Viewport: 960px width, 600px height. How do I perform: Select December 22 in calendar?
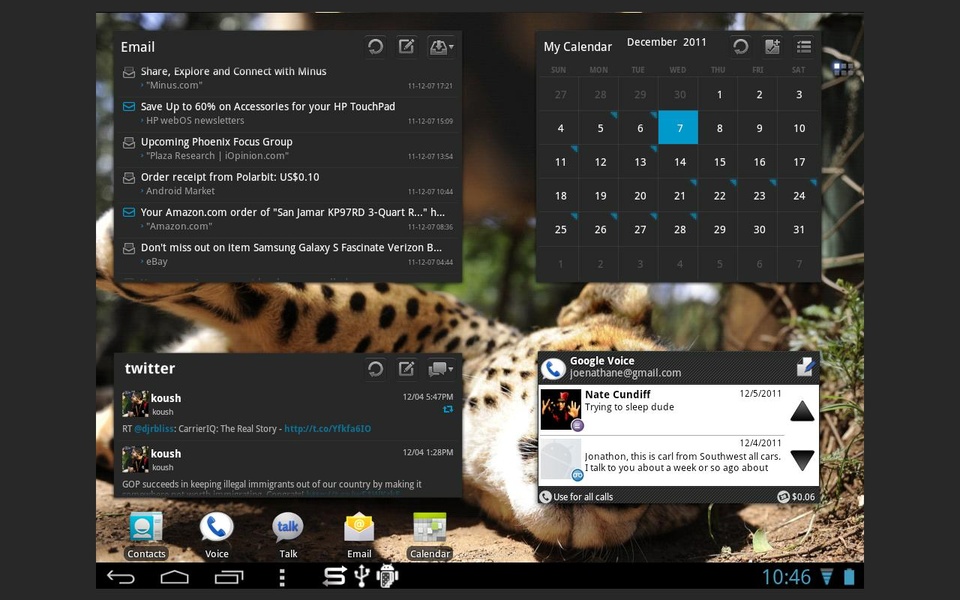click(x=718, y=195)
